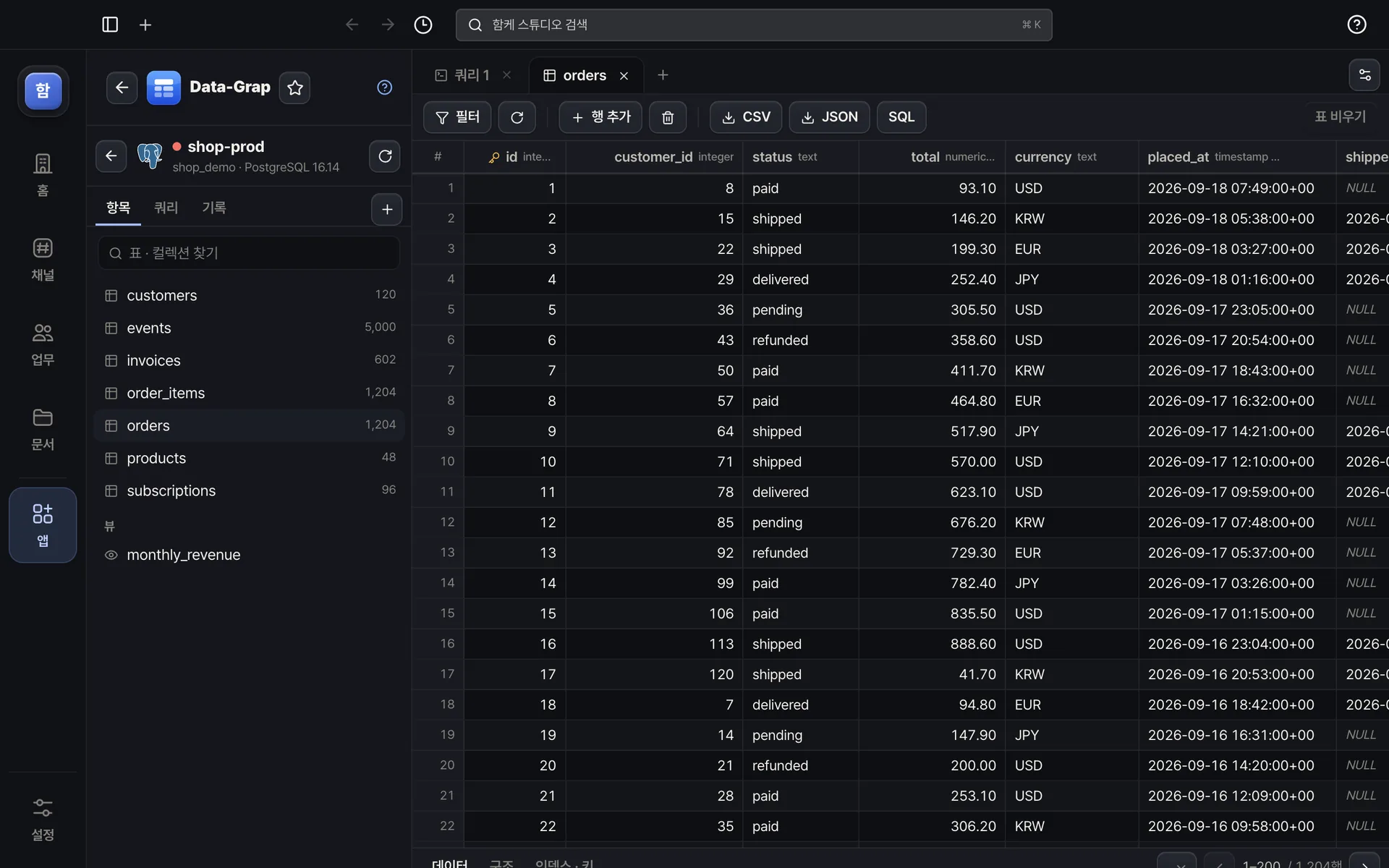Click the back arrow beside Data-Grap
The width and height of the screenshot is (1389, 868).
click(x=122, y=88)
